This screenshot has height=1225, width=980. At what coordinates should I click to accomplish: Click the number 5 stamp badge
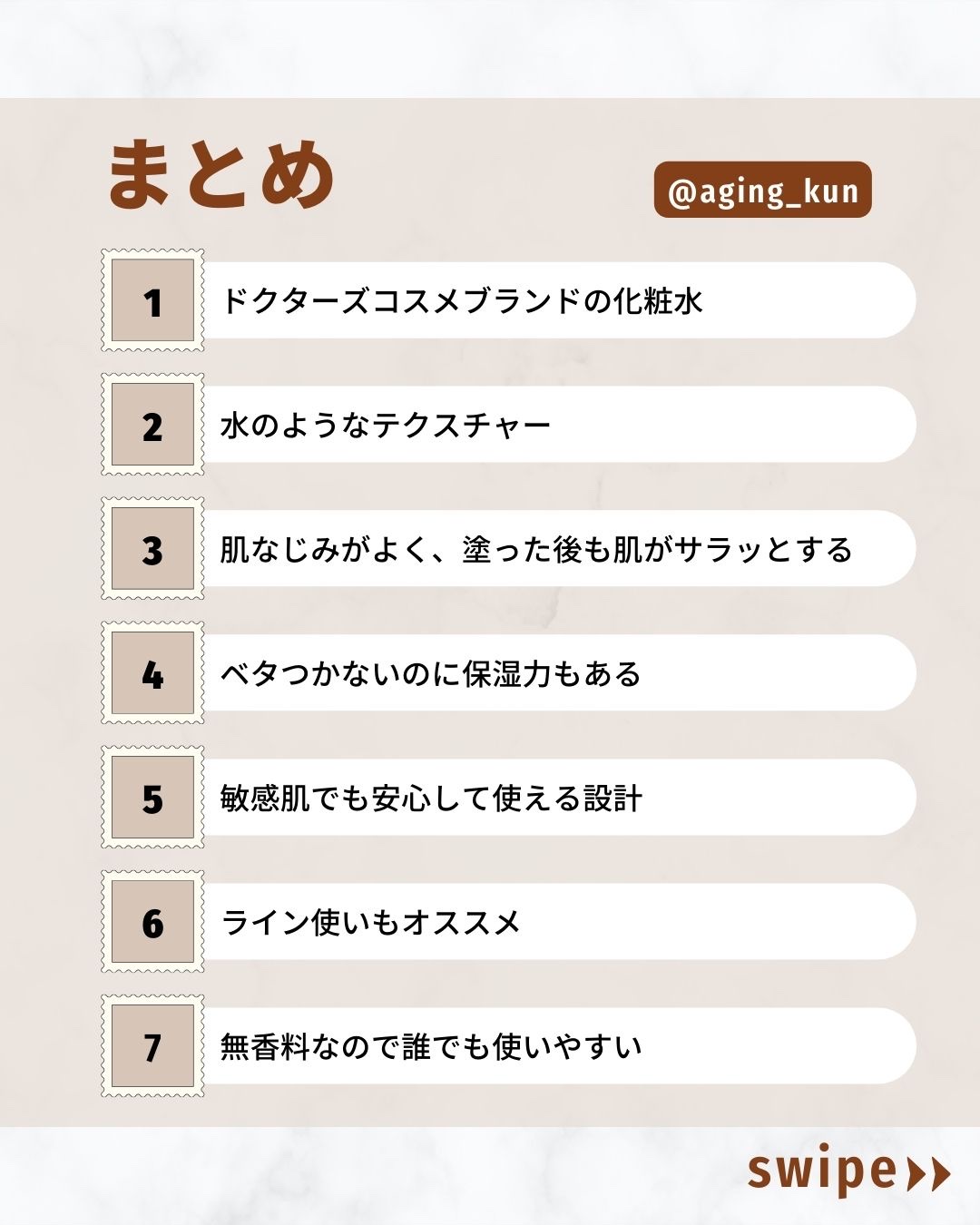point(152,799)
